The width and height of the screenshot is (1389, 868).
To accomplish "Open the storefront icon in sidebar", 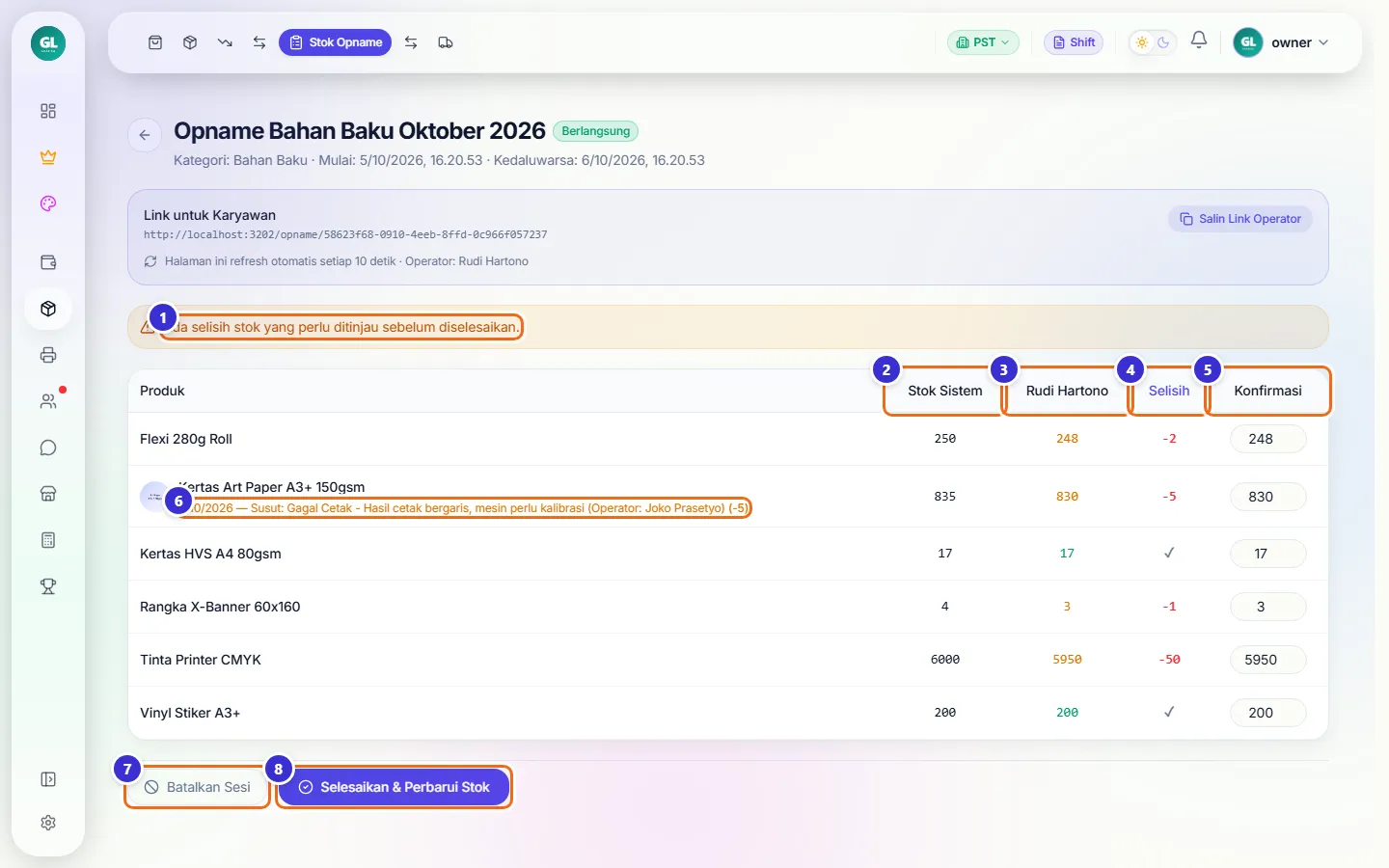I will (x=48, y=494).
